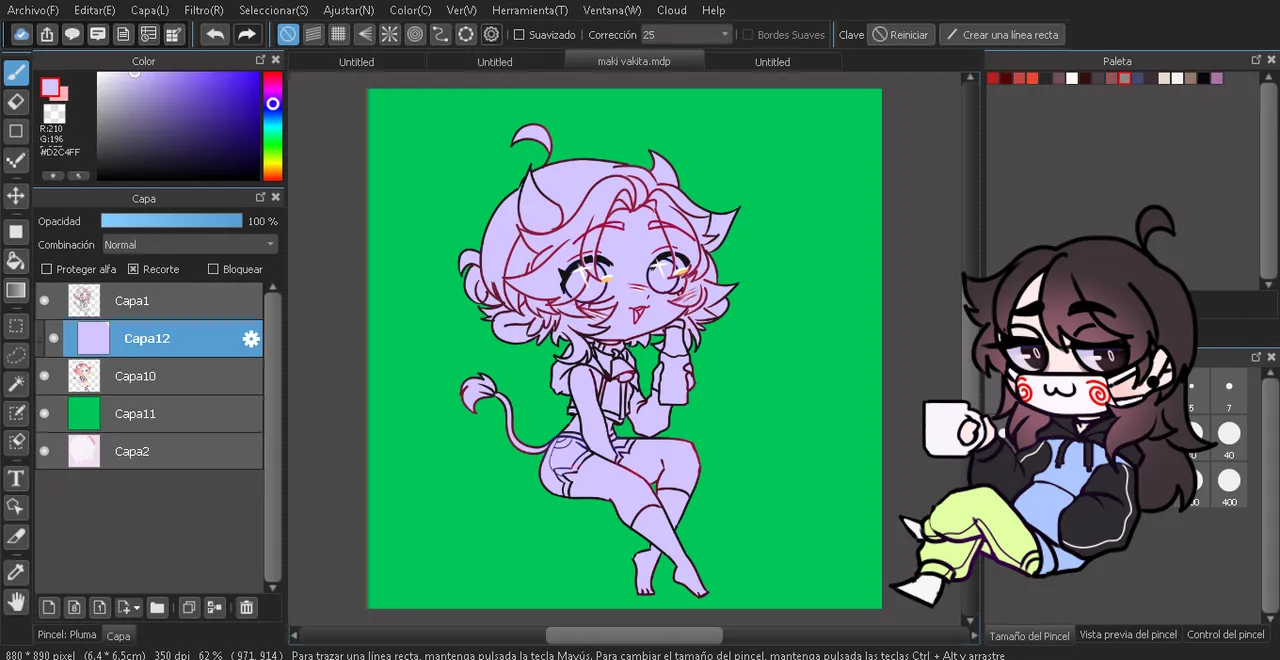This screenshot has height=660, width=1280.
Task: Select the Bucket fill tool
Action: pos(16,261)
